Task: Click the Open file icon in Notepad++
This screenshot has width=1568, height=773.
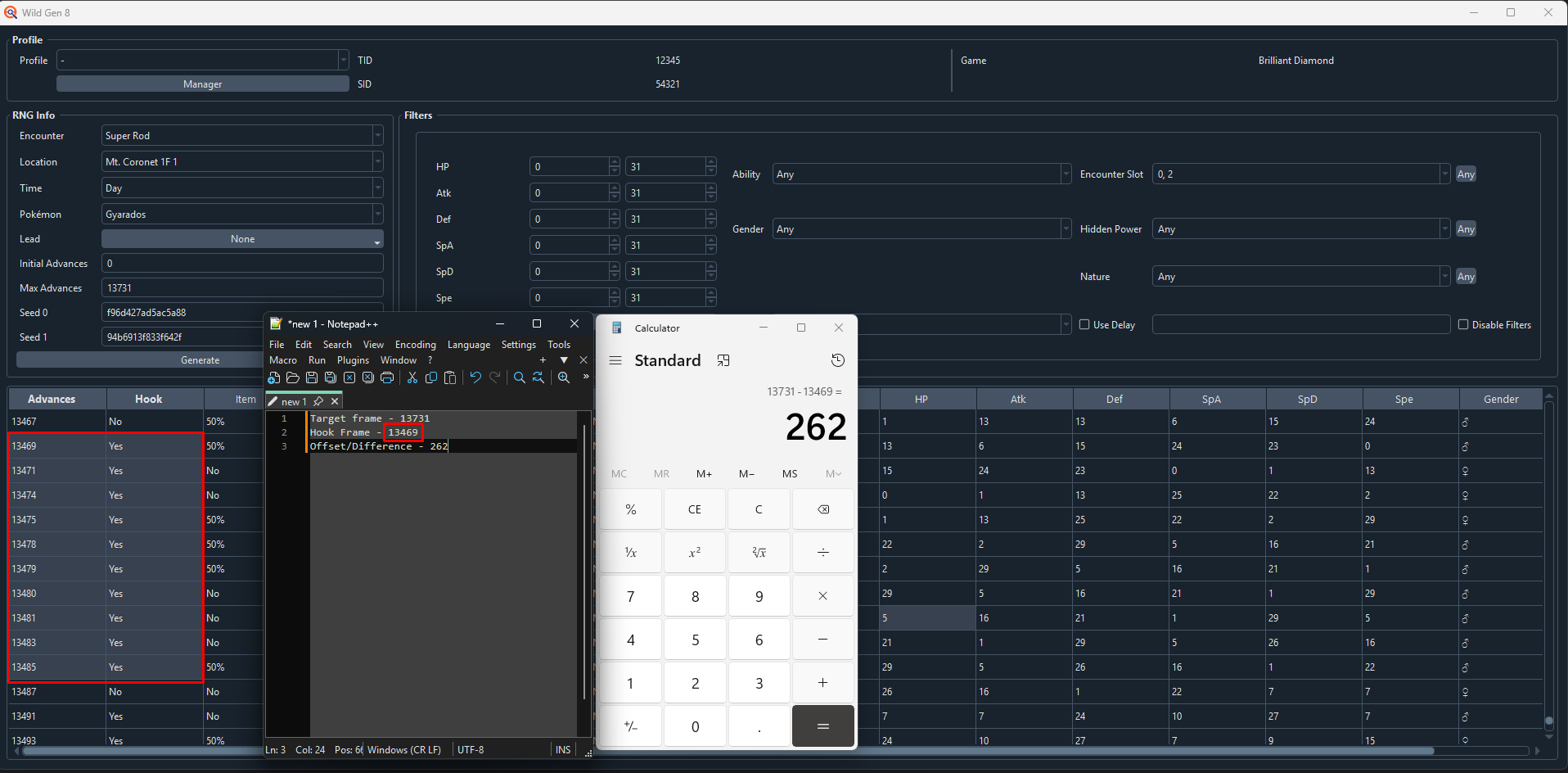Action: tap(293, 377)
